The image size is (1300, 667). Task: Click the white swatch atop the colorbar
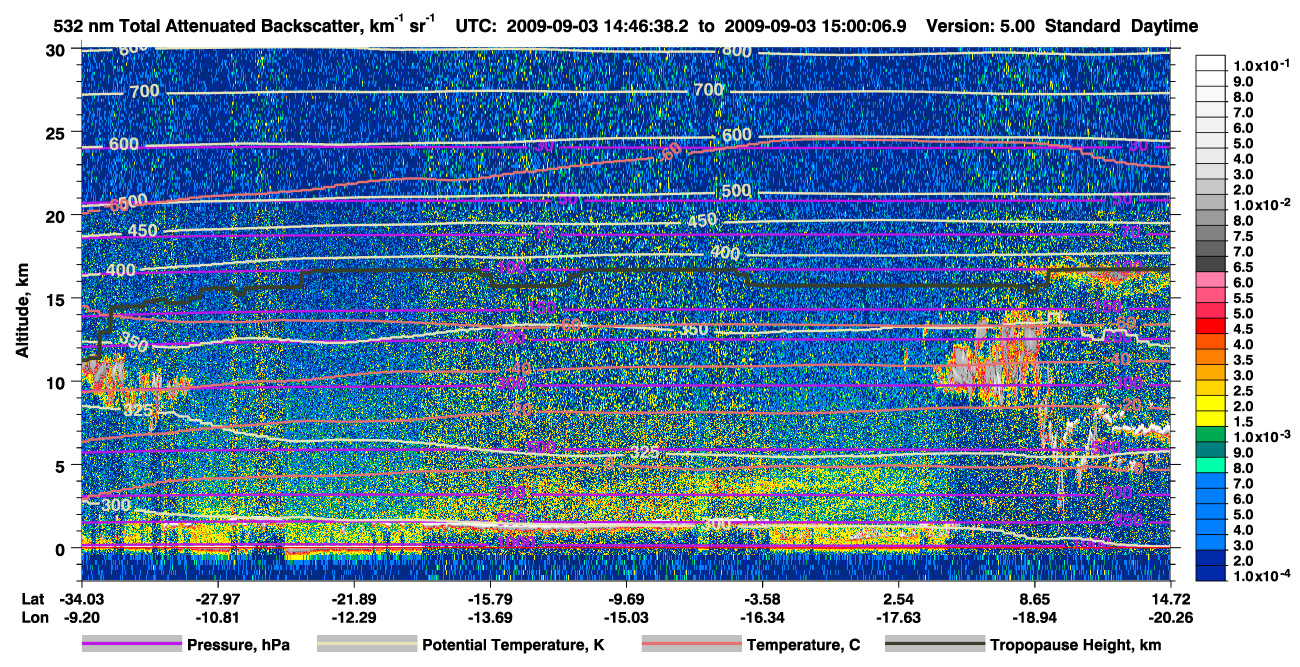click(1210, 65)
